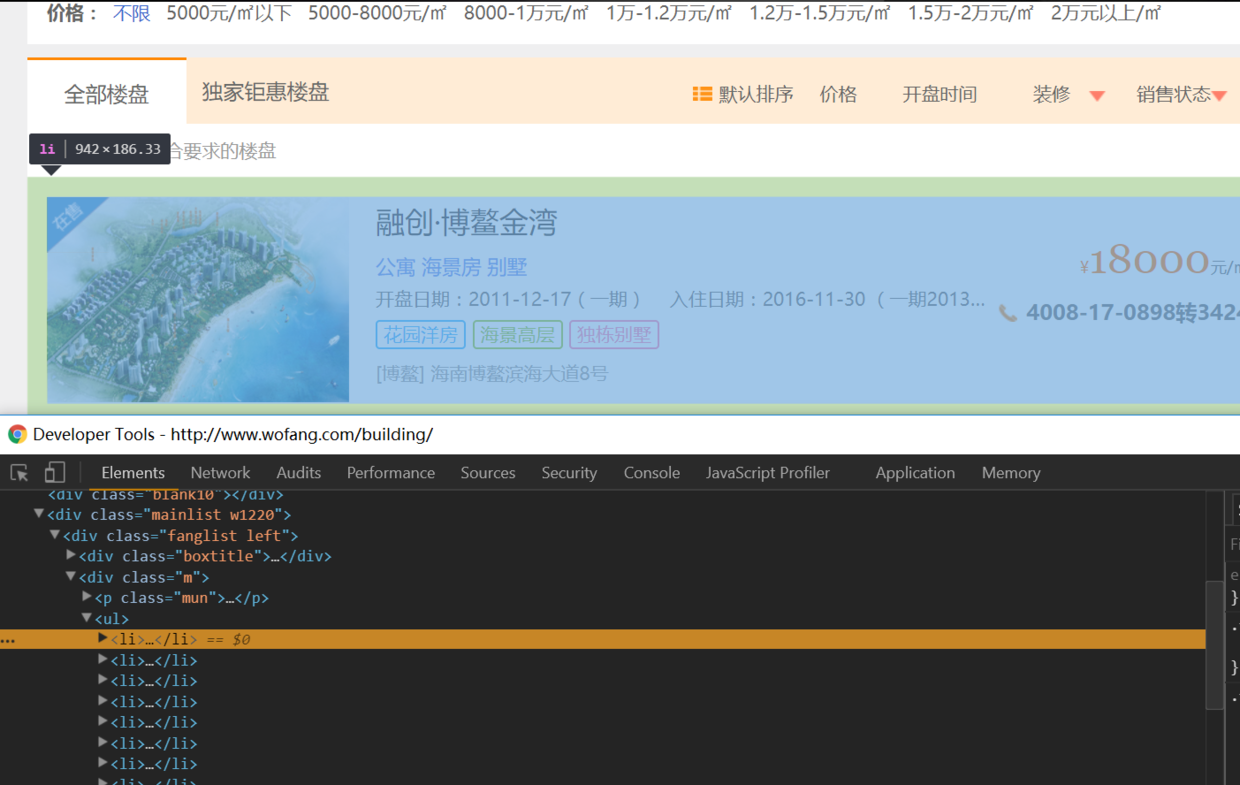Click the Chrome icon in DevTools title
This screenshot has height=785, width=1240.
click(x=17, y=434)
